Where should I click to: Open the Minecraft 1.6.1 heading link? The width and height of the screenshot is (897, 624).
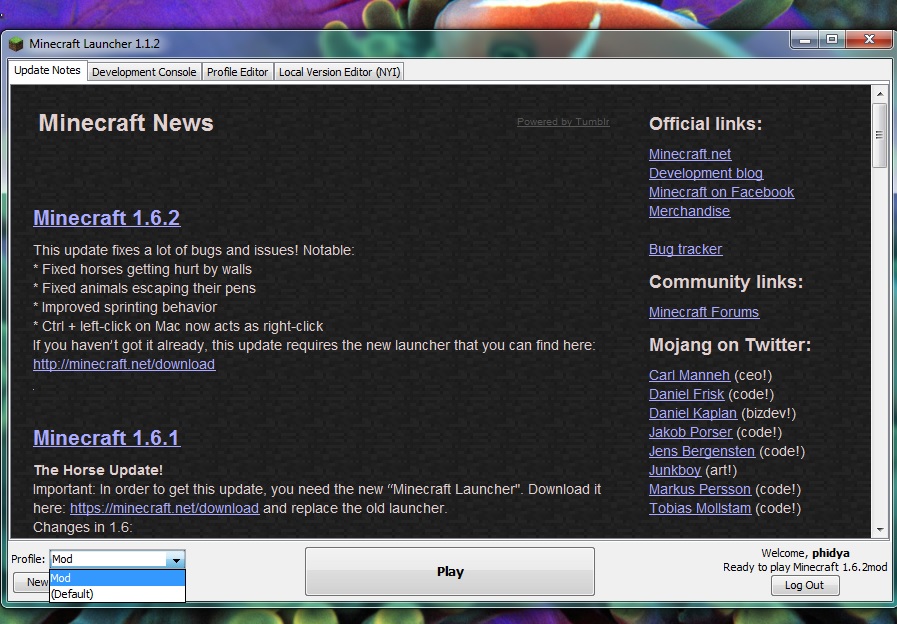tap(106, 438)
